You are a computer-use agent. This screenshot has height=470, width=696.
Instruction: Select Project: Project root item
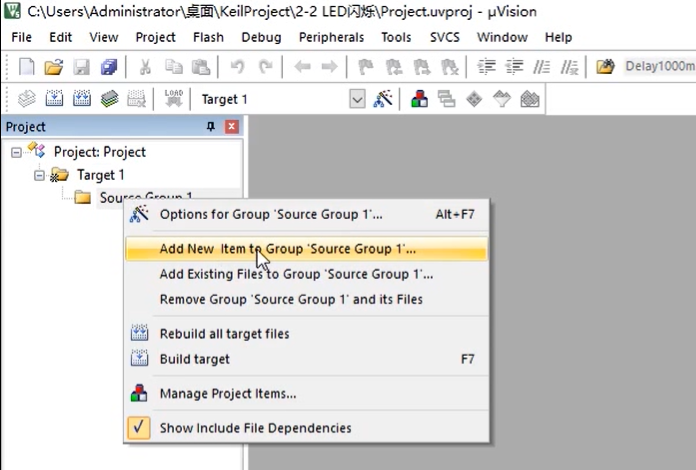100,152
